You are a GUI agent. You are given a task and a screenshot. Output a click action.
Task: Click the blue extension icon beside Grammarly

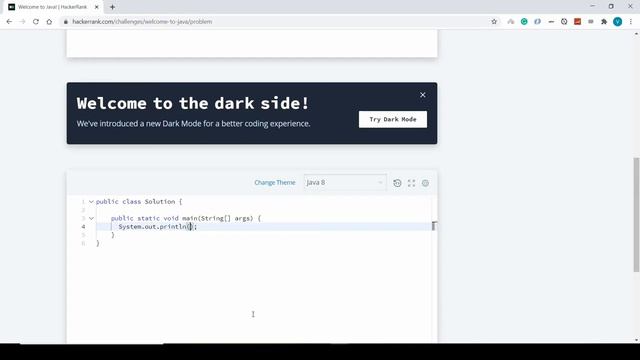point(537,22)
